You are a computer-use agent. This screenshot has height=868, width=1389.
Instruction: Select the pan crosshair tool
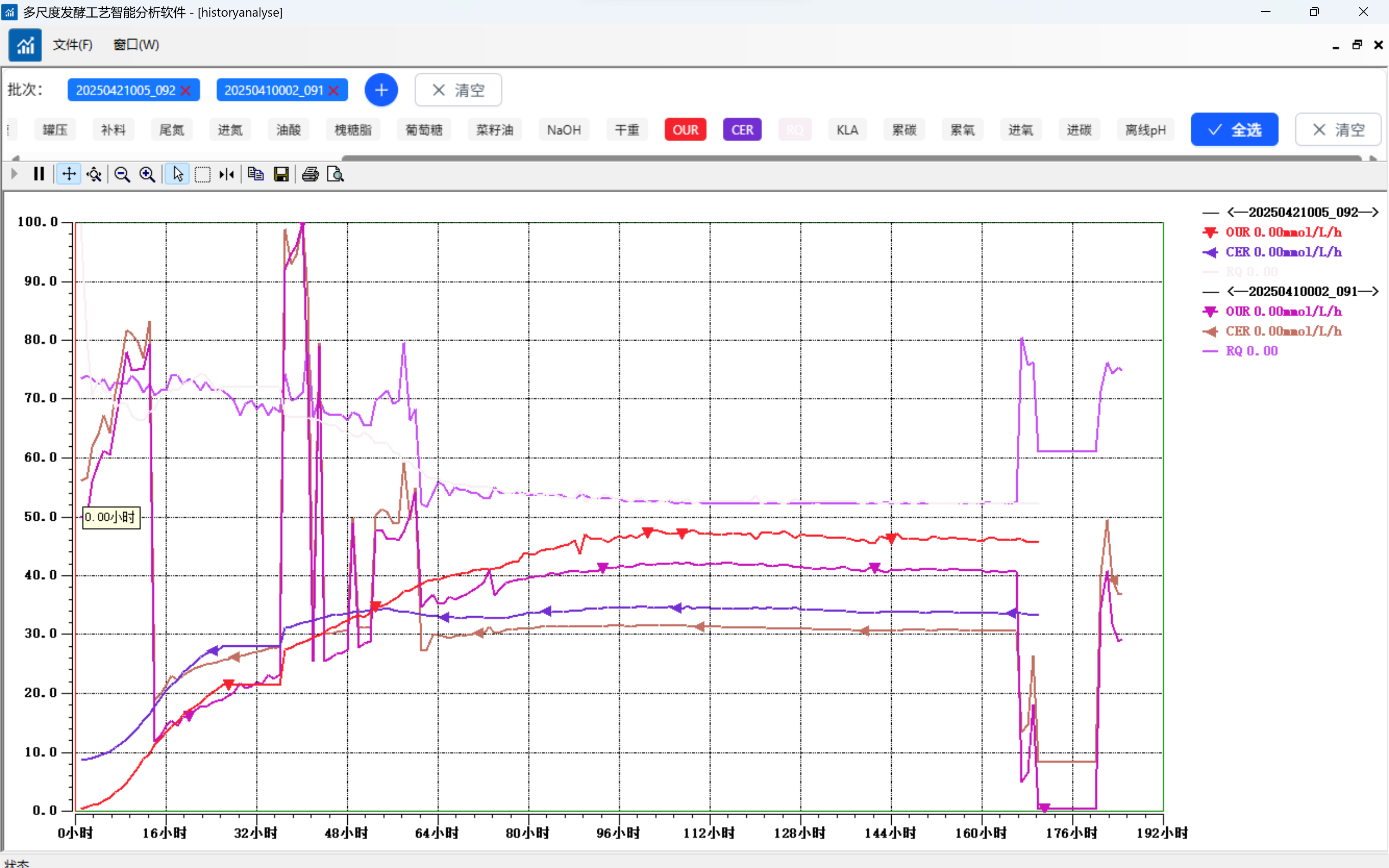click(69, 174)
